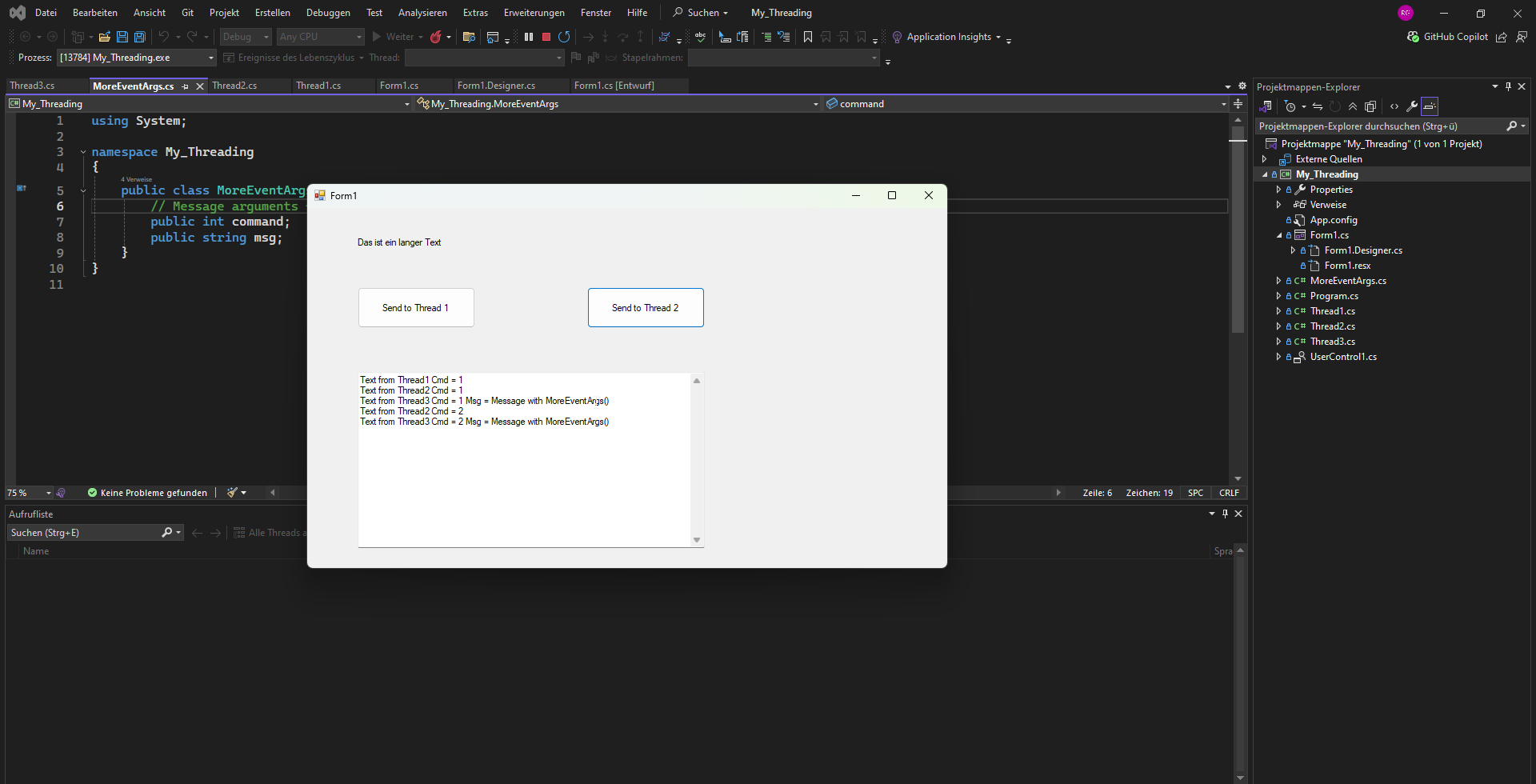Open the 75 % zoom level dropdown
This screenshot has height=784, width=1536.
(x=49, y=493)
